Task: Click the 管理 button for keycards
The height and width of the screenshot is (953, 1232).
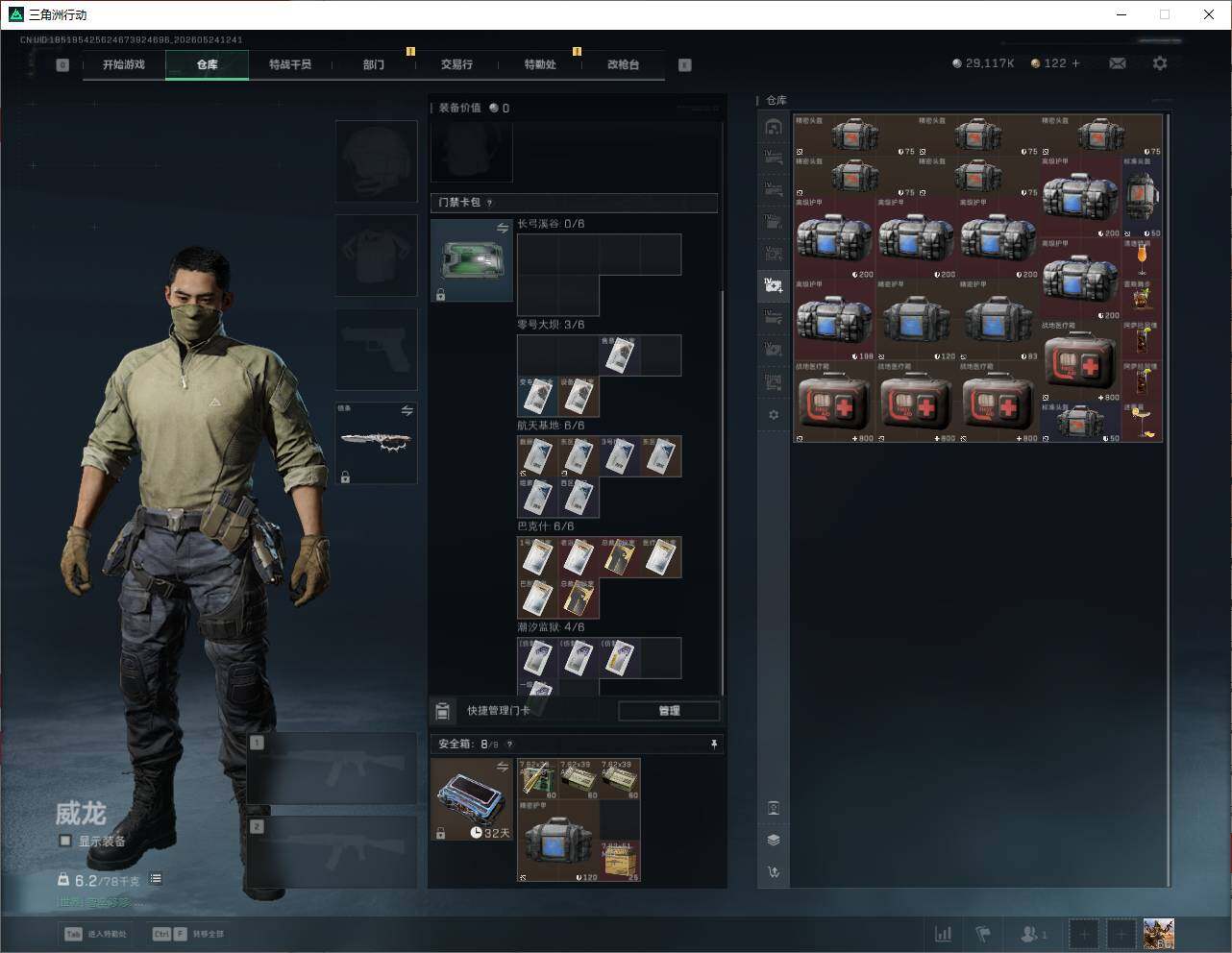Action: [669, 711]
